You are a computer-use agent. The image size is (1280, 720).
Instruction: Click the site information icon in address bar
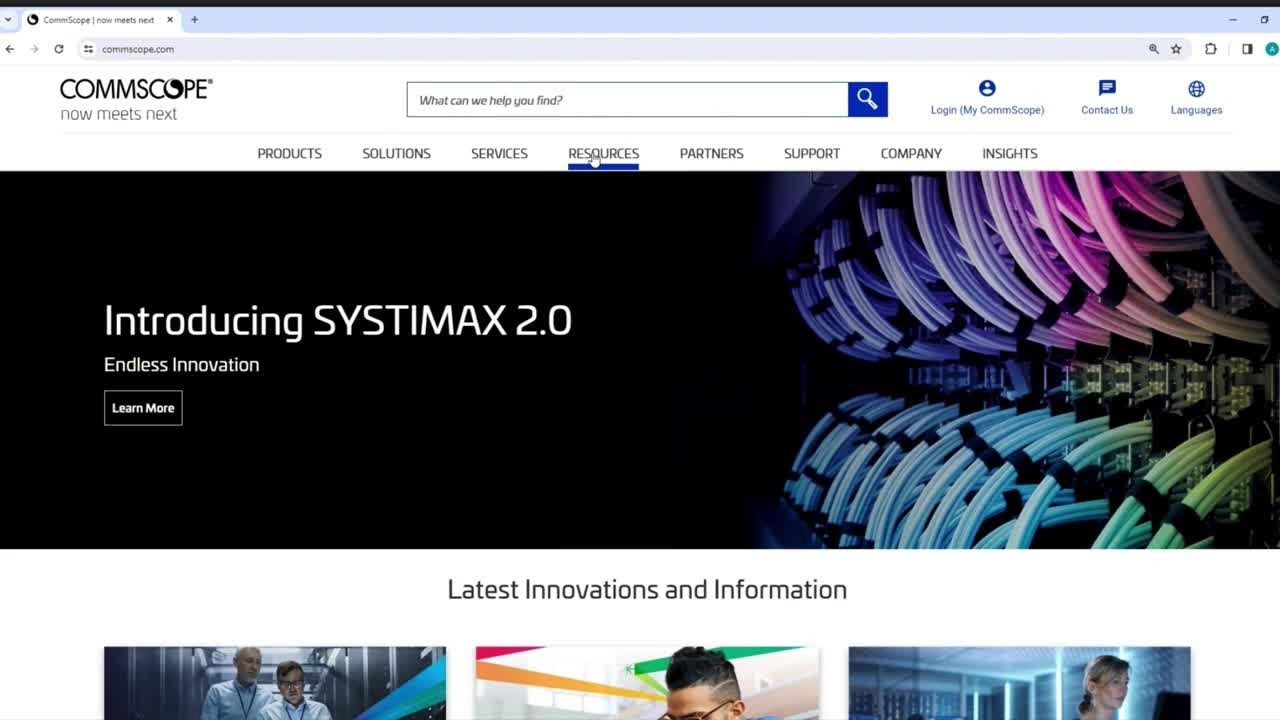coord(88,49)
